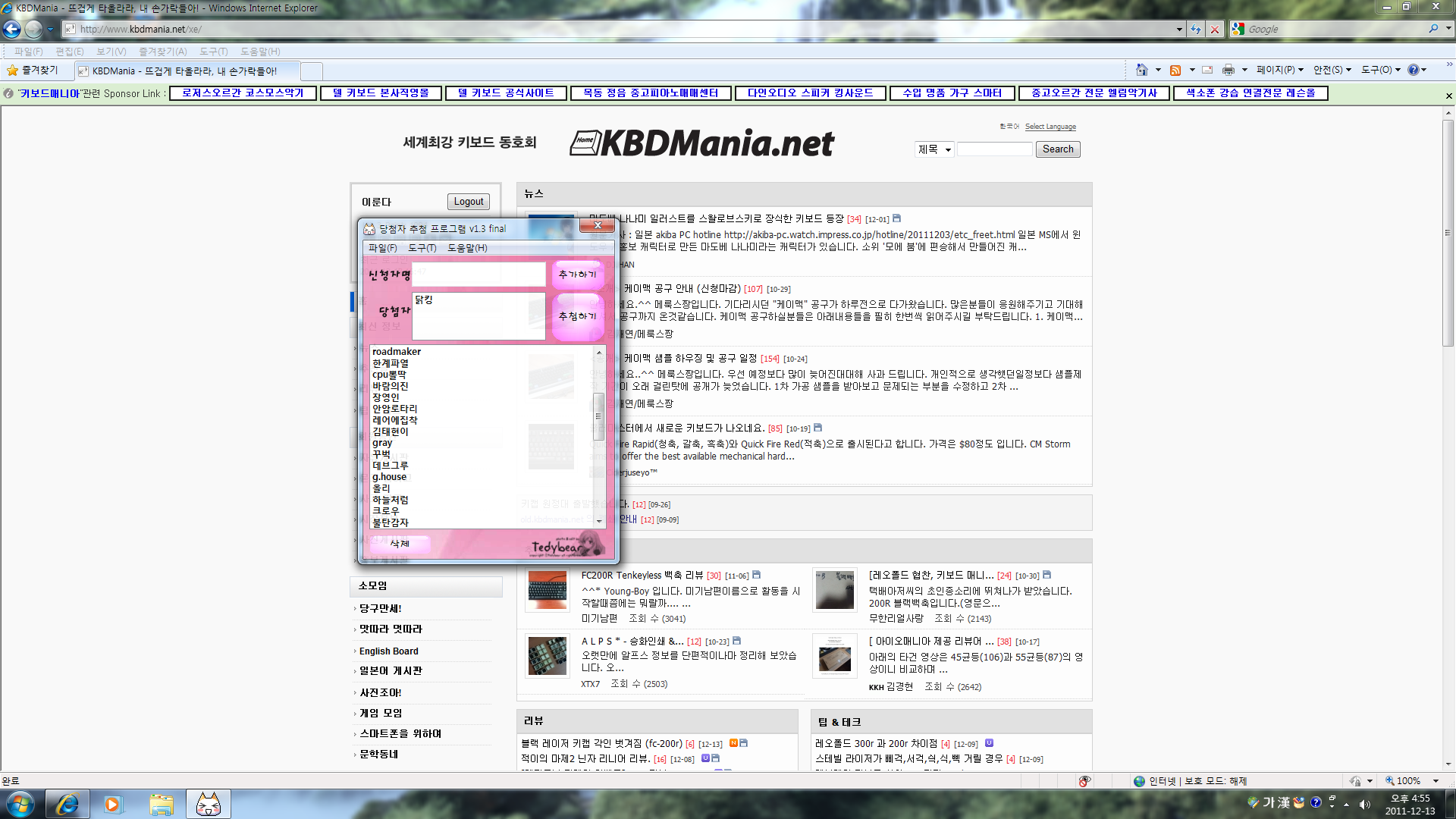The width and height of the screenshot is (1456, 819).
Task: Open the 안전(S) dropdown menu
Action: pyautogui.click(x=1332, y=70)
